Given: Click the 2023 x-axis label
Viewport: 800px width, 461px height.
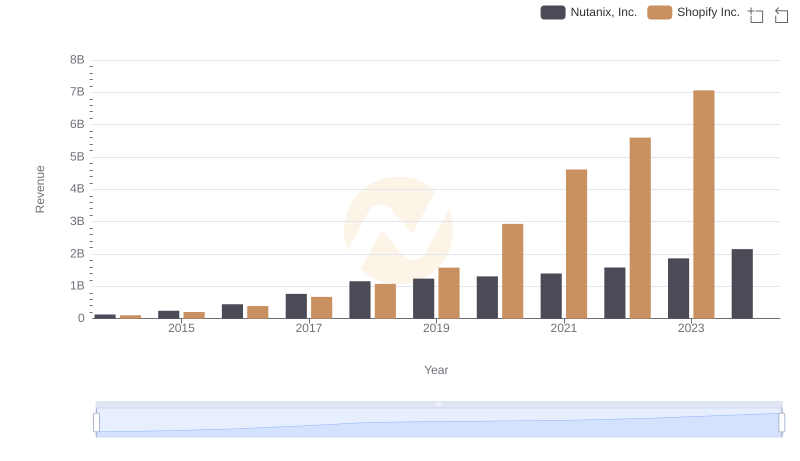Looking at the screenshot, I should (x=691, y=328).
